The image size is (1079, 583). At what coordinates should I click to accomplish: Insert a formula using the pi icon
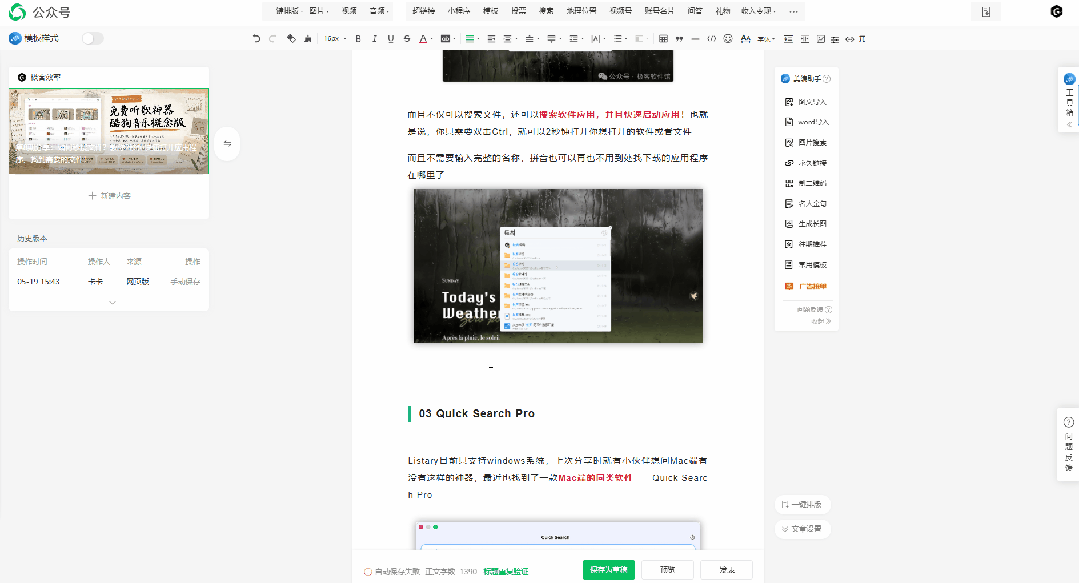[862, 39]
